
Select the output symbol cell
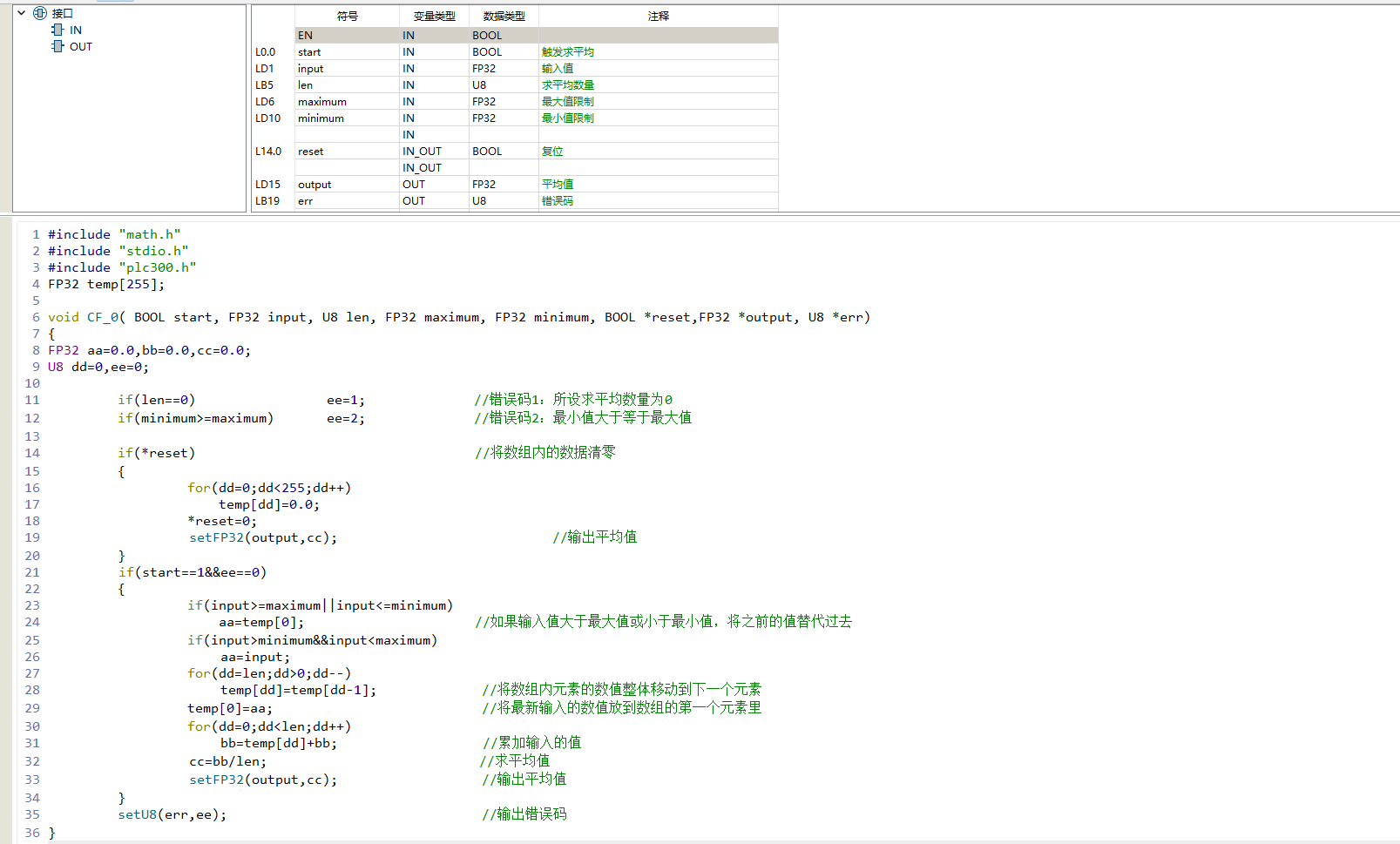(x=348, y=184)
